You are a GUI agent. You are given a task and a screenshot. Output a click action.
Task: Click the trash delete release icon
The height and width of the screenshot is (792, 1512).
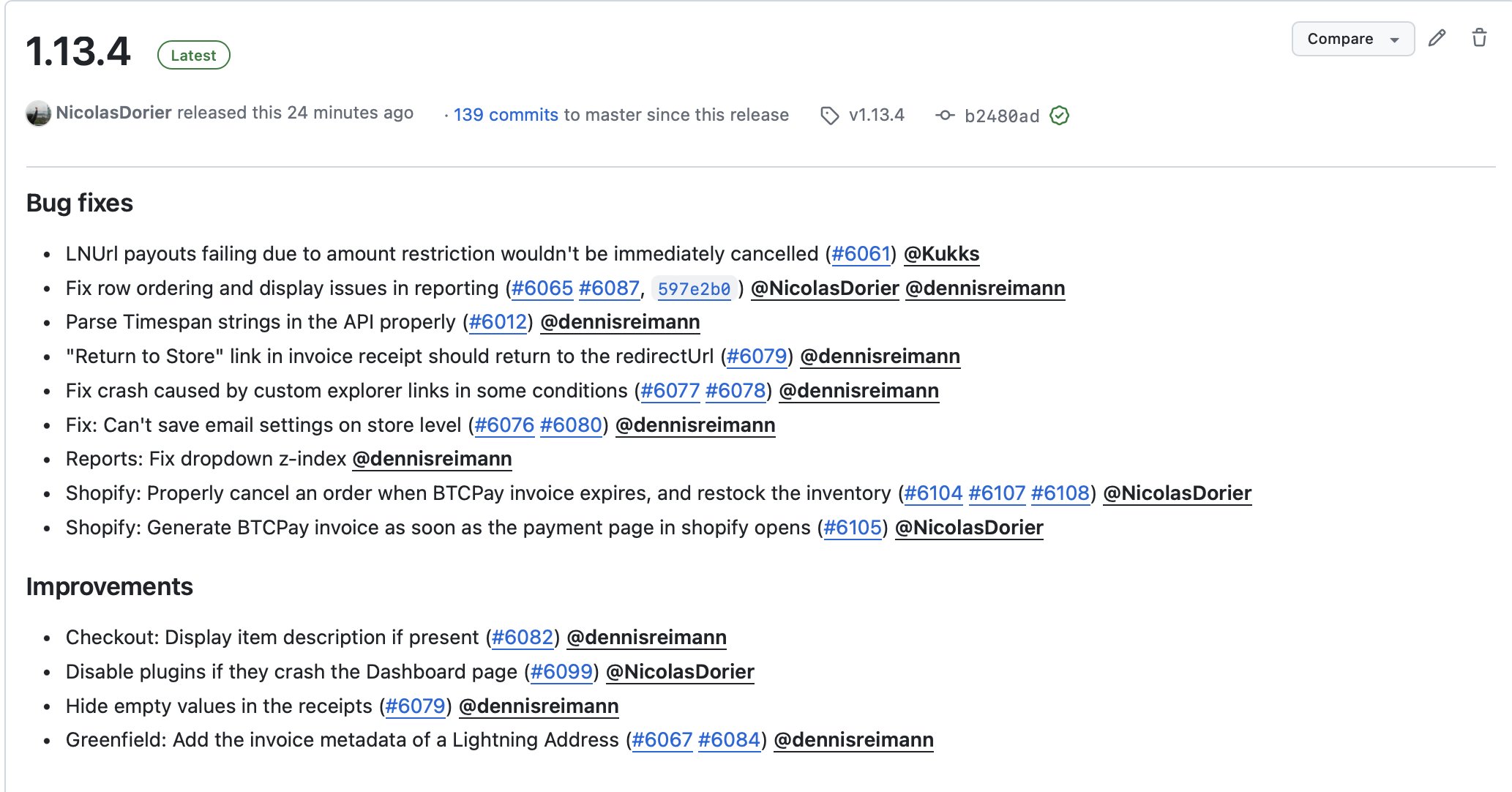tap(1479, 38)
